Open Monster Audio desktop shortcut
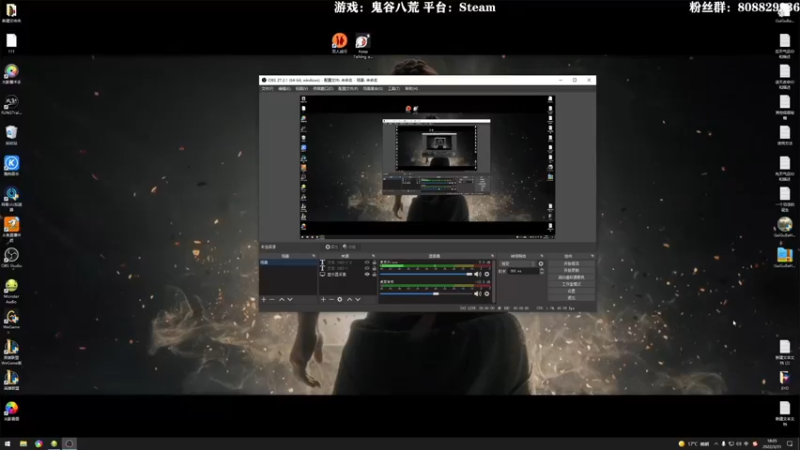Screen dimensions: 800x450 point(11,291)
